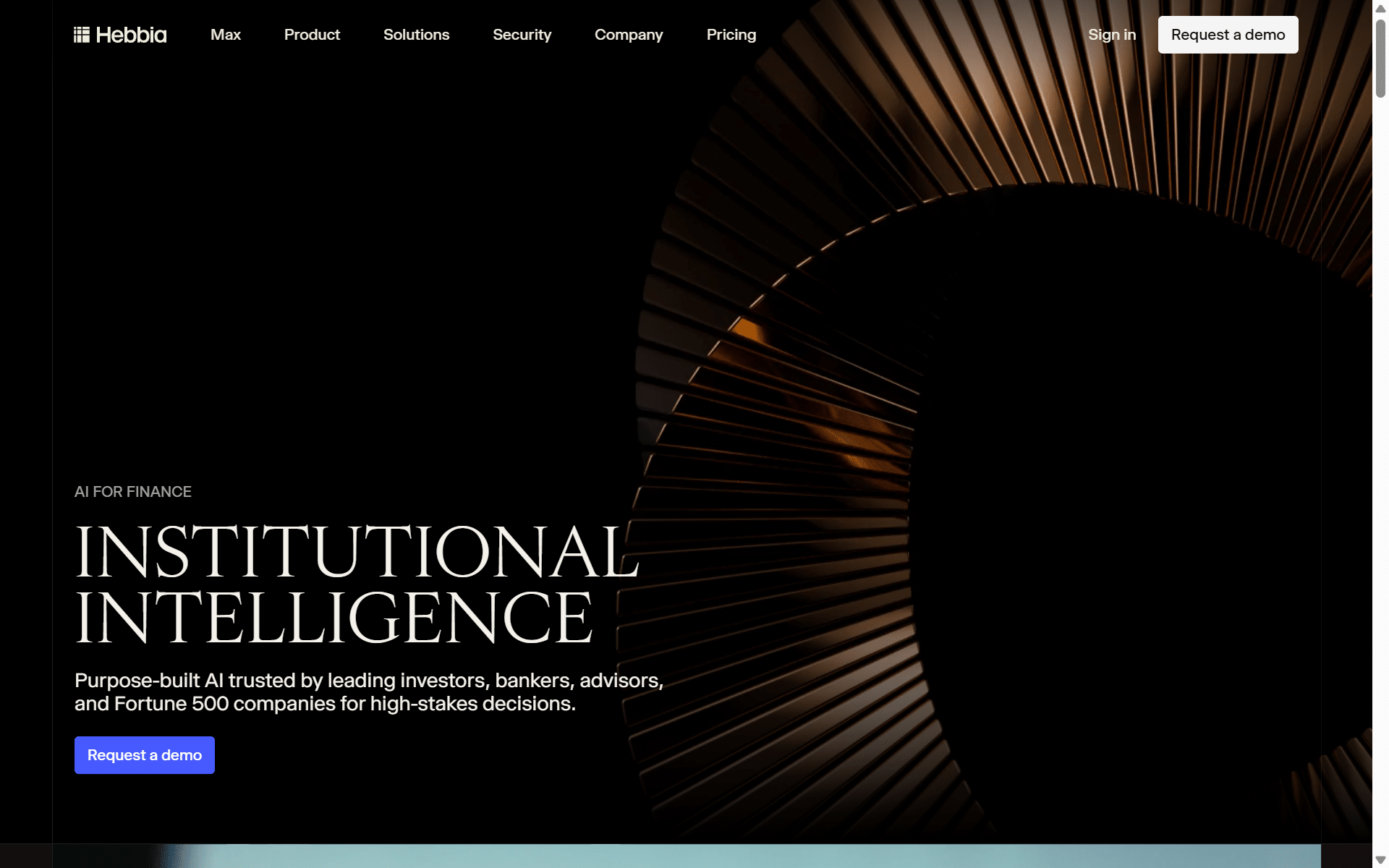
Task: Click the vertical scrollbar thumb
Action: 1380,58
